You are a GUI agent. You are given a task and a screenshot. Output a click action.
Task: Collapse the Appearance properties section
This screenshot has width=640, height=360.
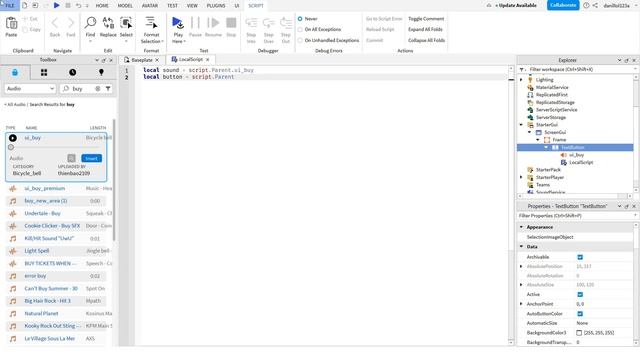tap(521, 227)
